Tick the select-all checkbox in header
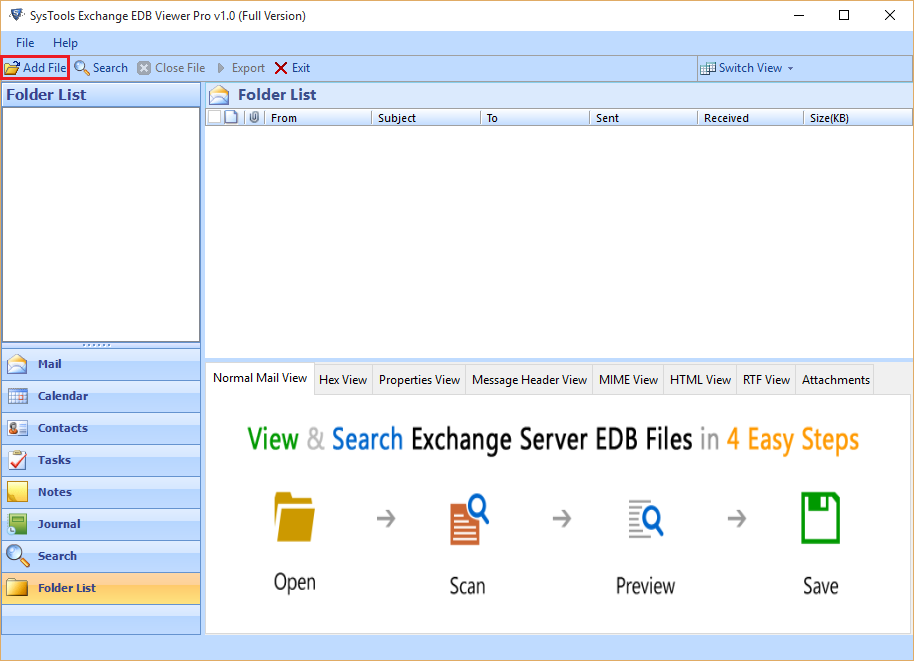 (215, 117)
